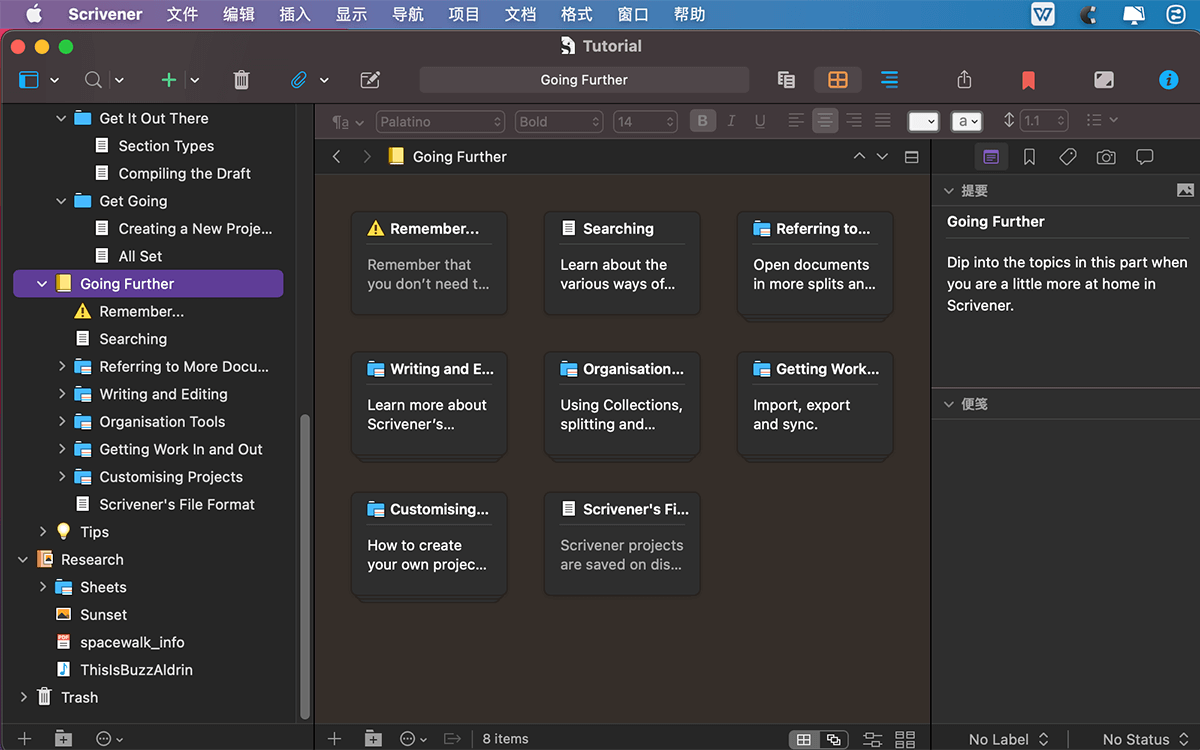Open binder footer actions ellipsis menu
Viewport: 1200px width, 750px height.
tap(109, 739)
